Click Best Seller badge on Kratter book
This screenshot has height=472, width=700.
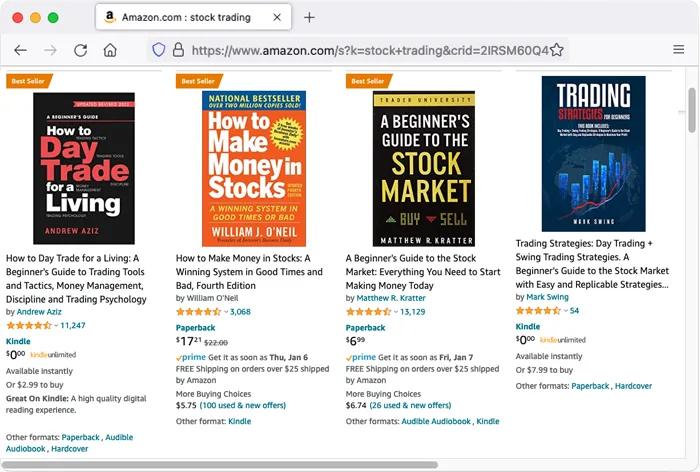pyautogui.click(x=368, y=81)
